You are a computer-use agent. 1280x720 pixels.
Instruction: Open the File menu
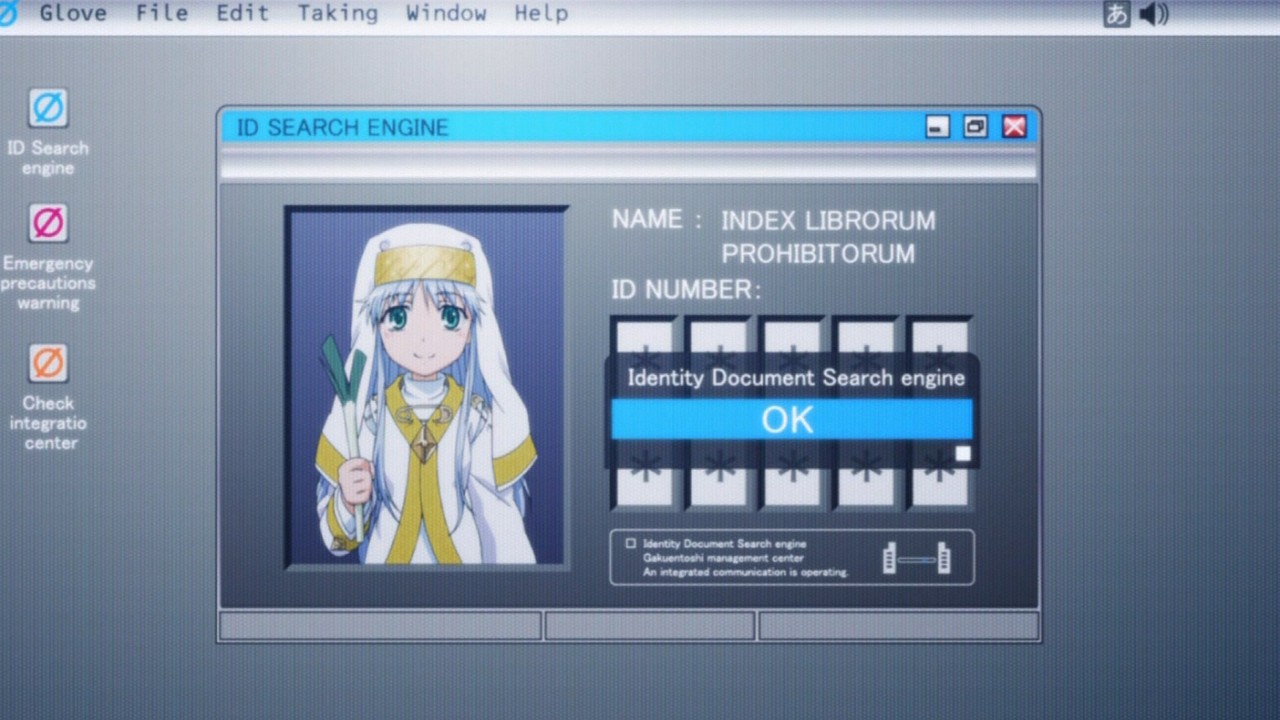click(x=163, y=14)
